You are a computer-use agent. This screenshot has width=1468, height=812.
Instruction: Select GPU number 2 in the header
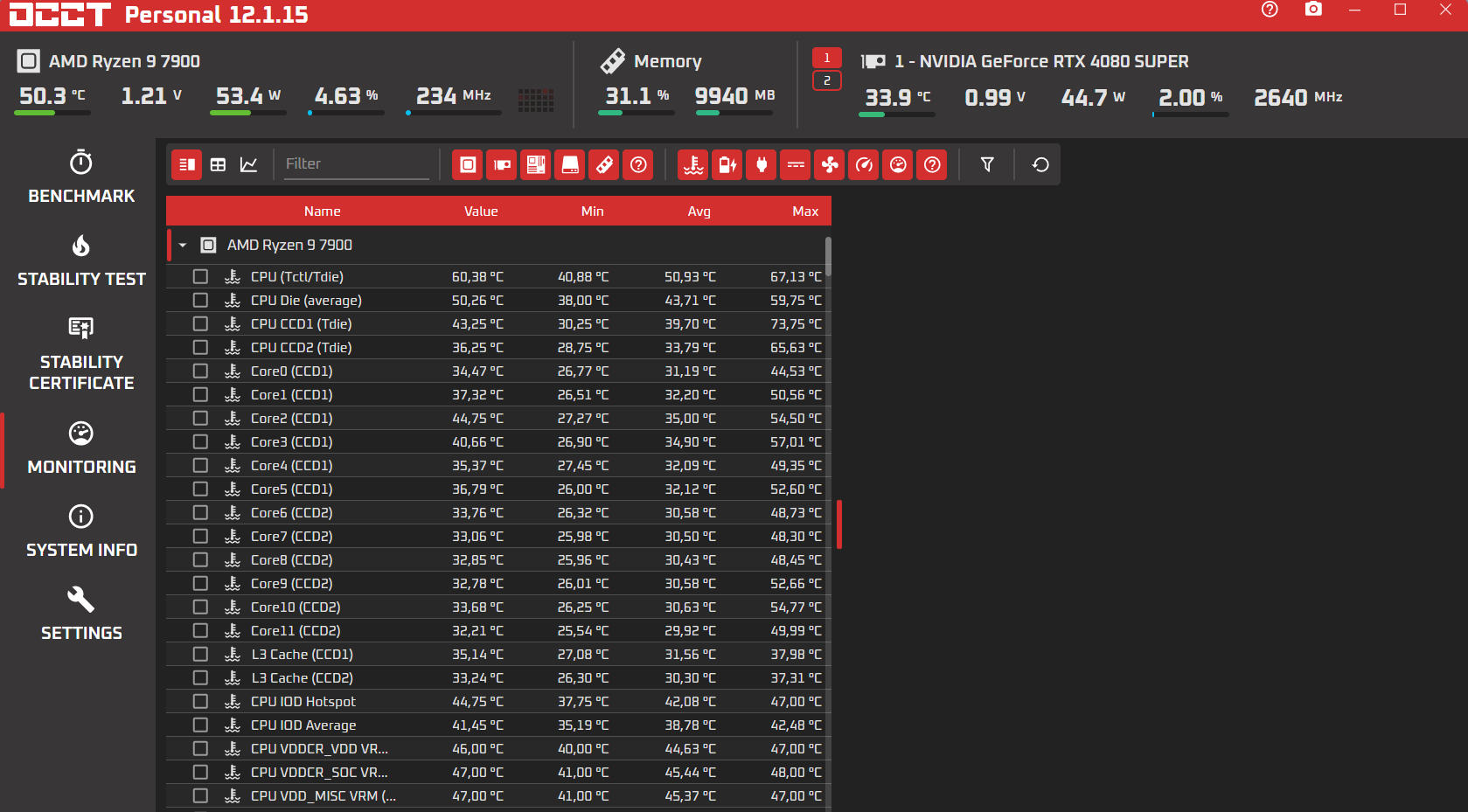tap(827, 80)
